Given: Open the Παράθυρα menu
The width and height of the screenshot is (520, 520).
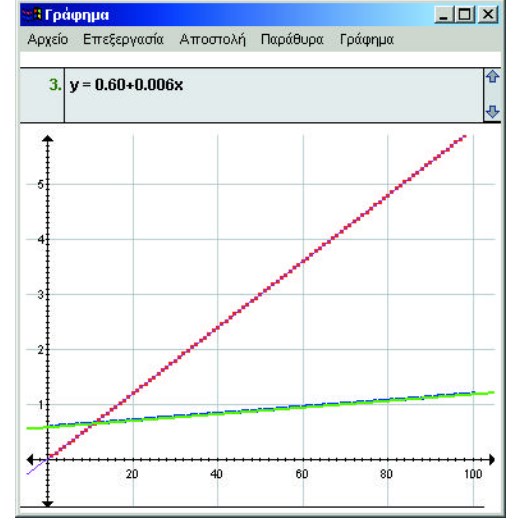Looking at the screenshot, I should coord(292,39).
